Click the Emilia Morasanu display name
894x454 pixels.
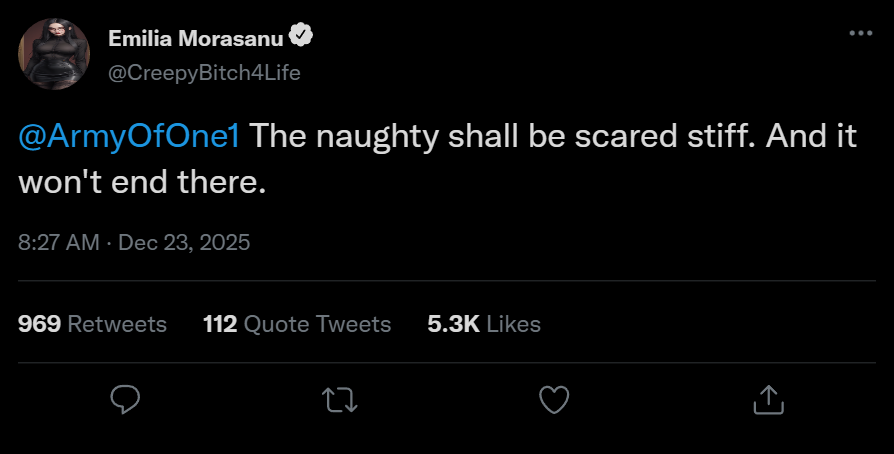pyautogui.click(x=194, y=39)
